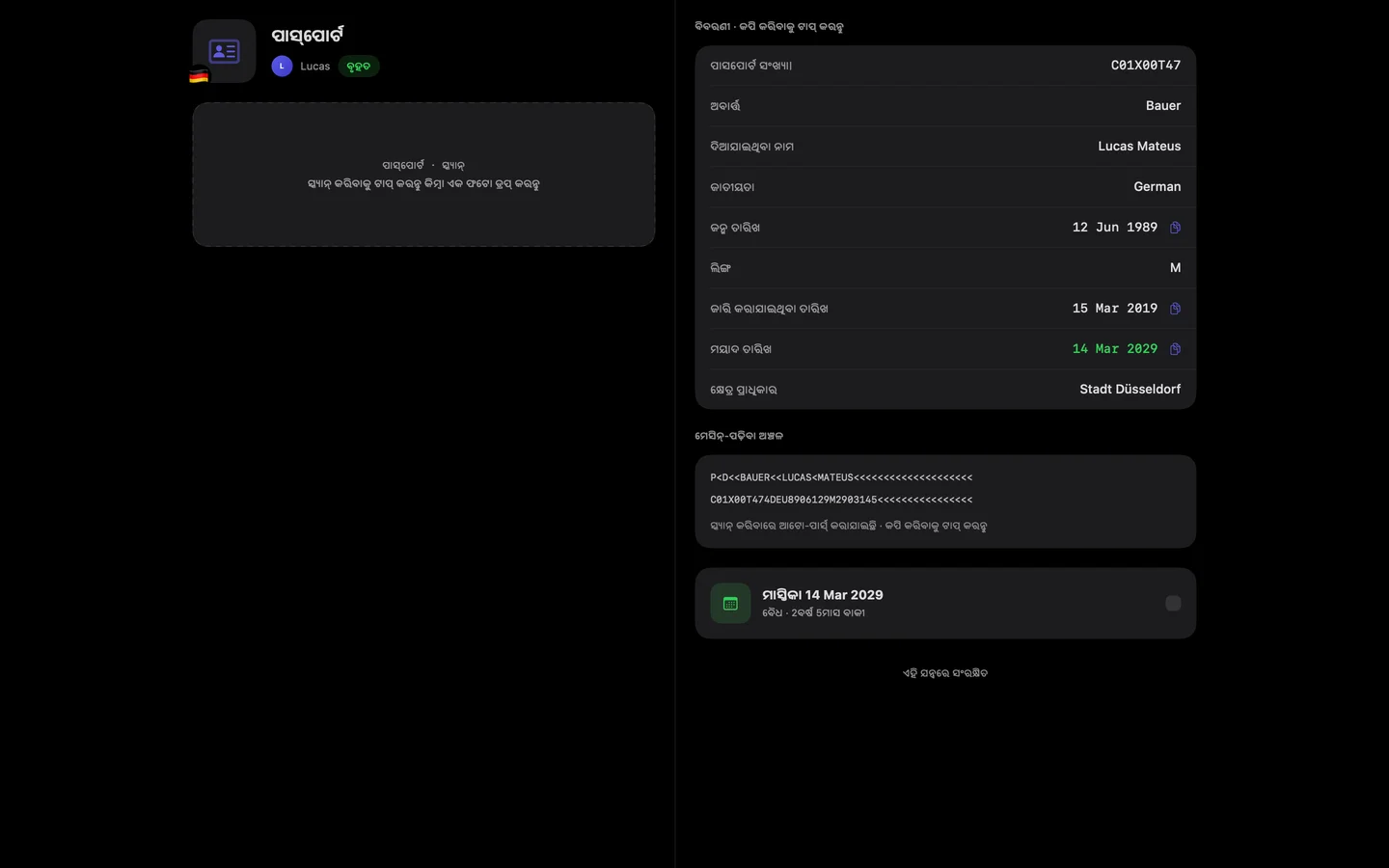This screenshot has width=1389, height=868.
Task: Click the nationality value German
Action: pyautogui.click(x=1157, y=187)
